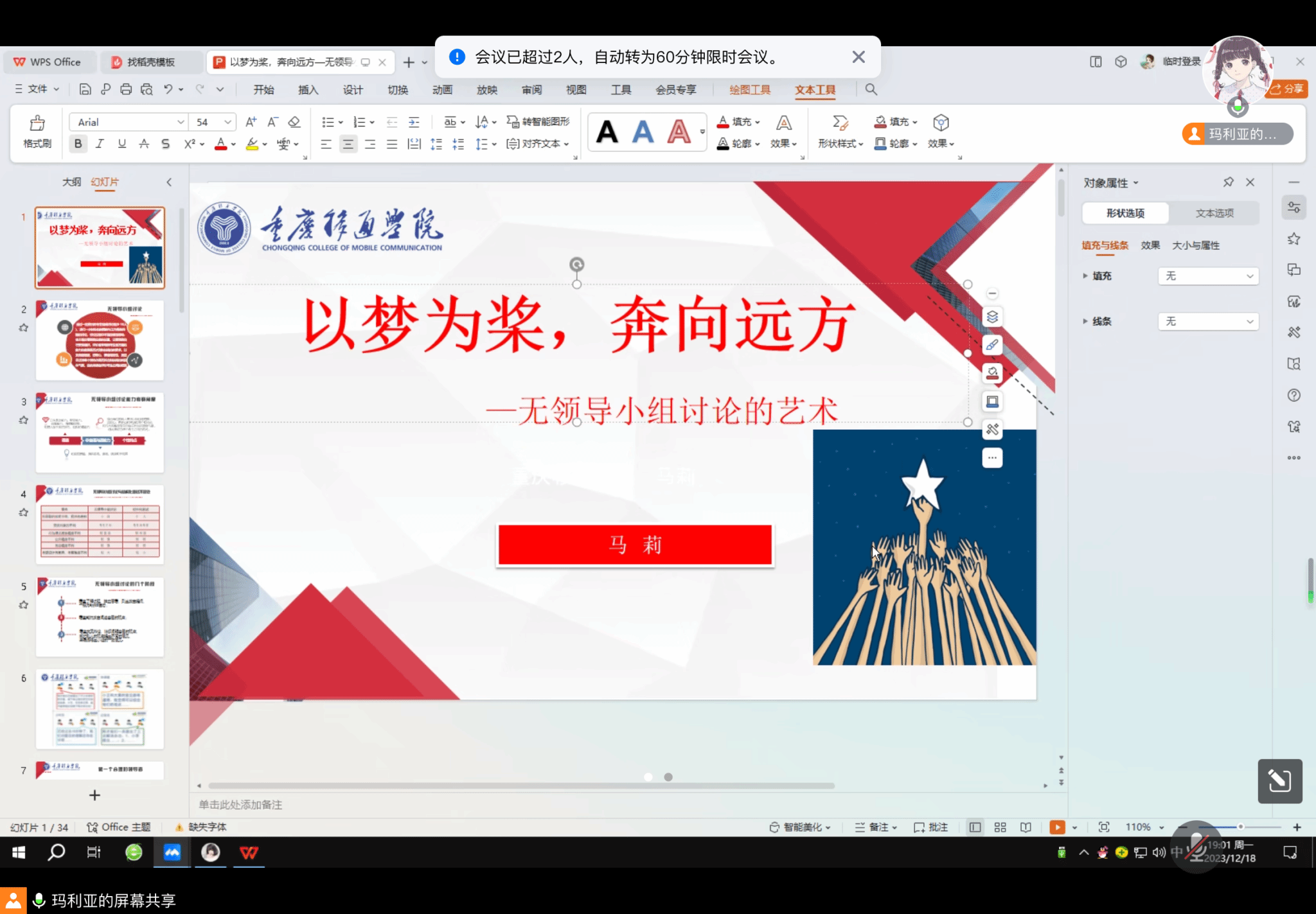Toggle underline formatting

coord(121,144)
